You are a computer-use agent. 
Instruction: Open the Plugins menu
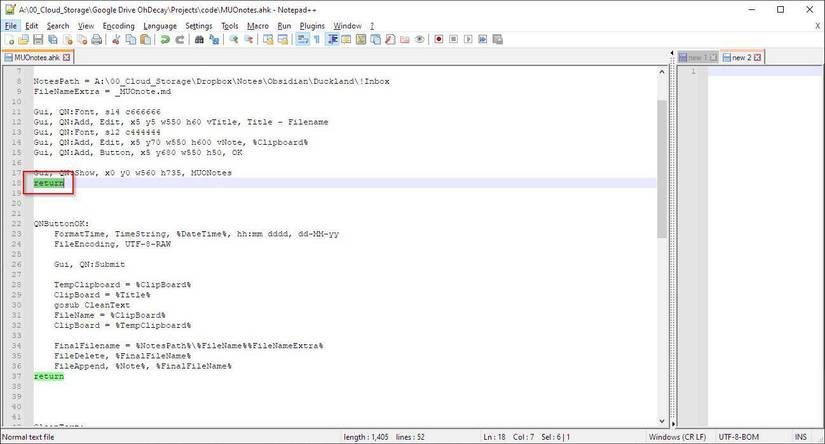tap(312, 26)
